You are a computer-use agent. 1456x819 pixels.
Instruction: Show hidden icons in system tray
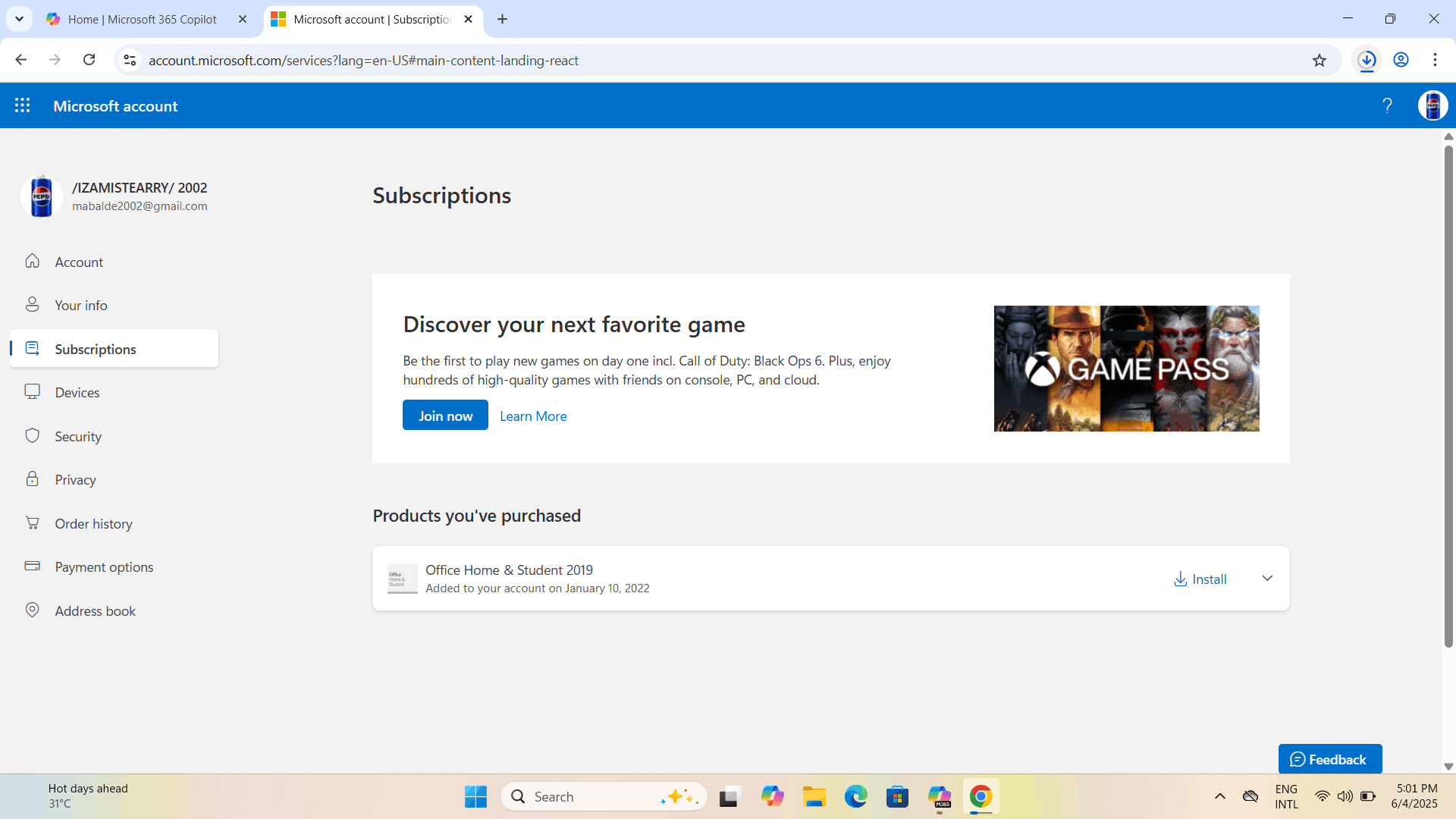point(1219,796)
